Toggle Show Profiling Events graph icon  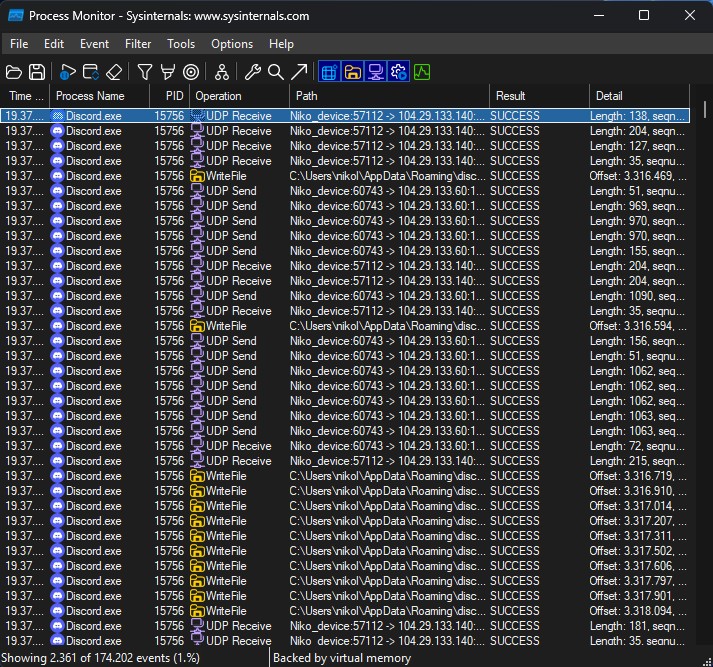(x=422, y=72)
